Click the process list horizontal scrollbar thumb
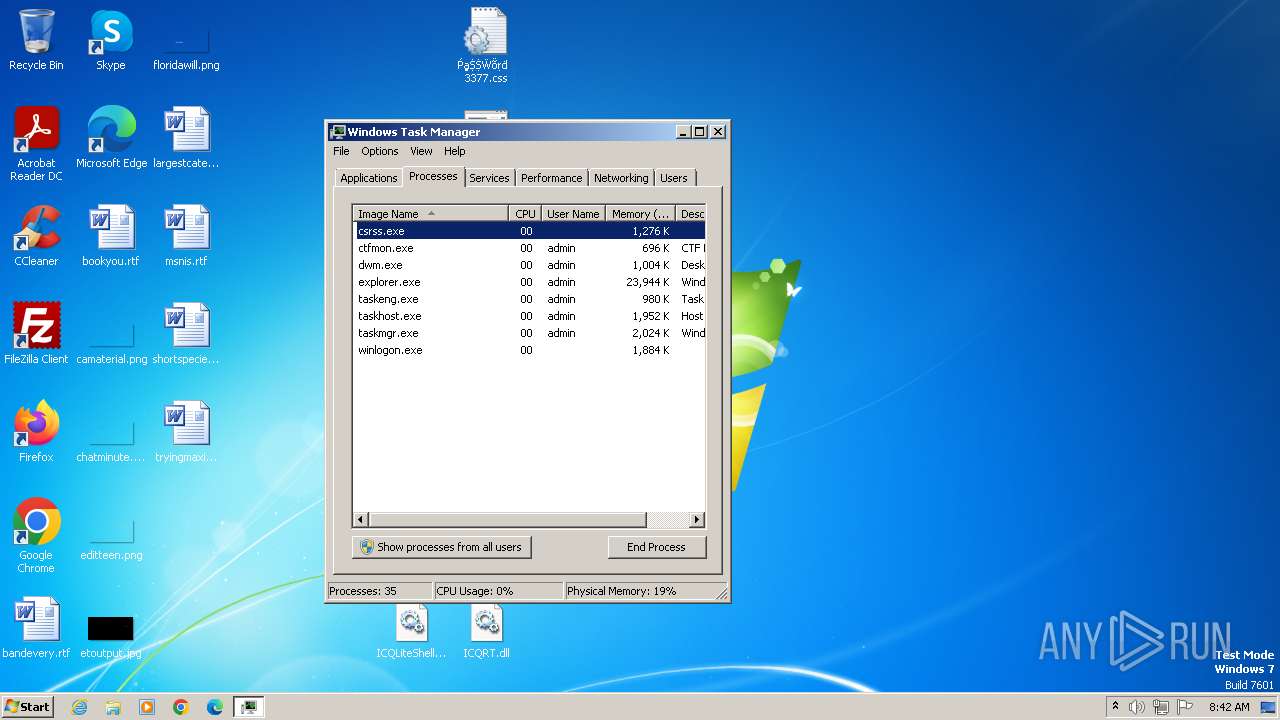This screenshot has height=720, width=1280. pos(508,520)
